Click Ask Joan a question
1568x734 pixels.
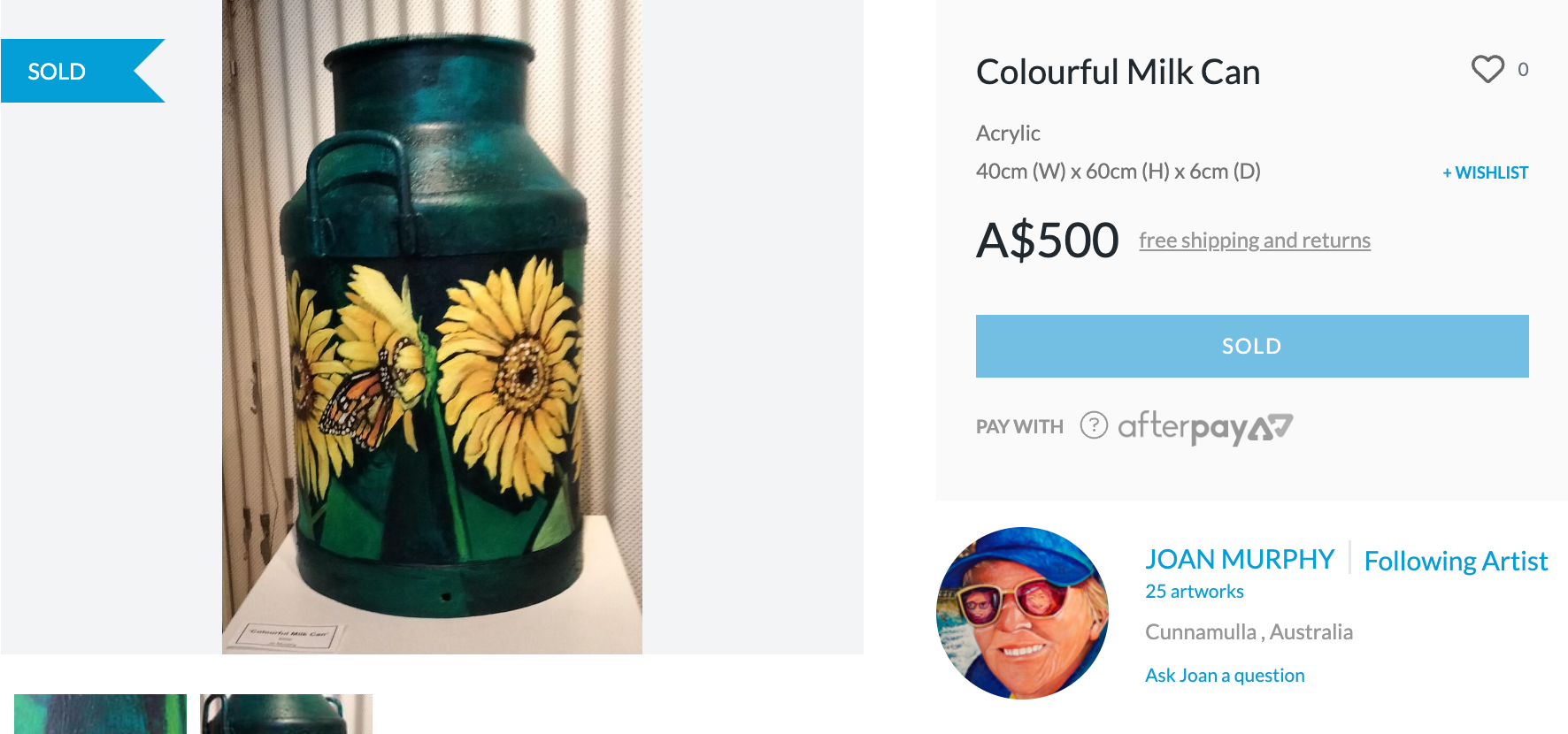1224,676
